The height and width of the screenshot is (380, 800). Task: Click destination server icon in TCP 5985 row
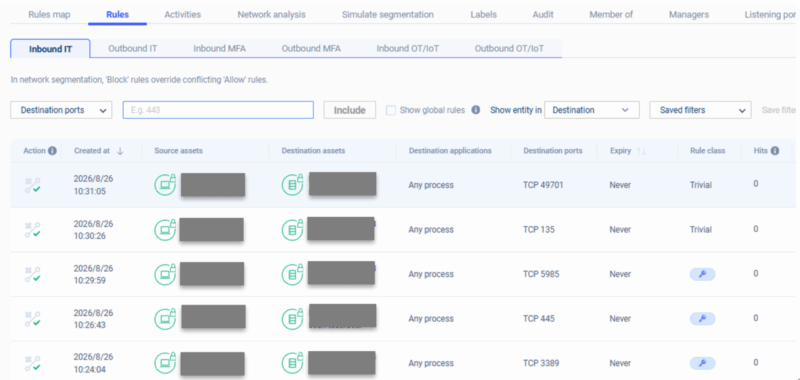[293, 273]
